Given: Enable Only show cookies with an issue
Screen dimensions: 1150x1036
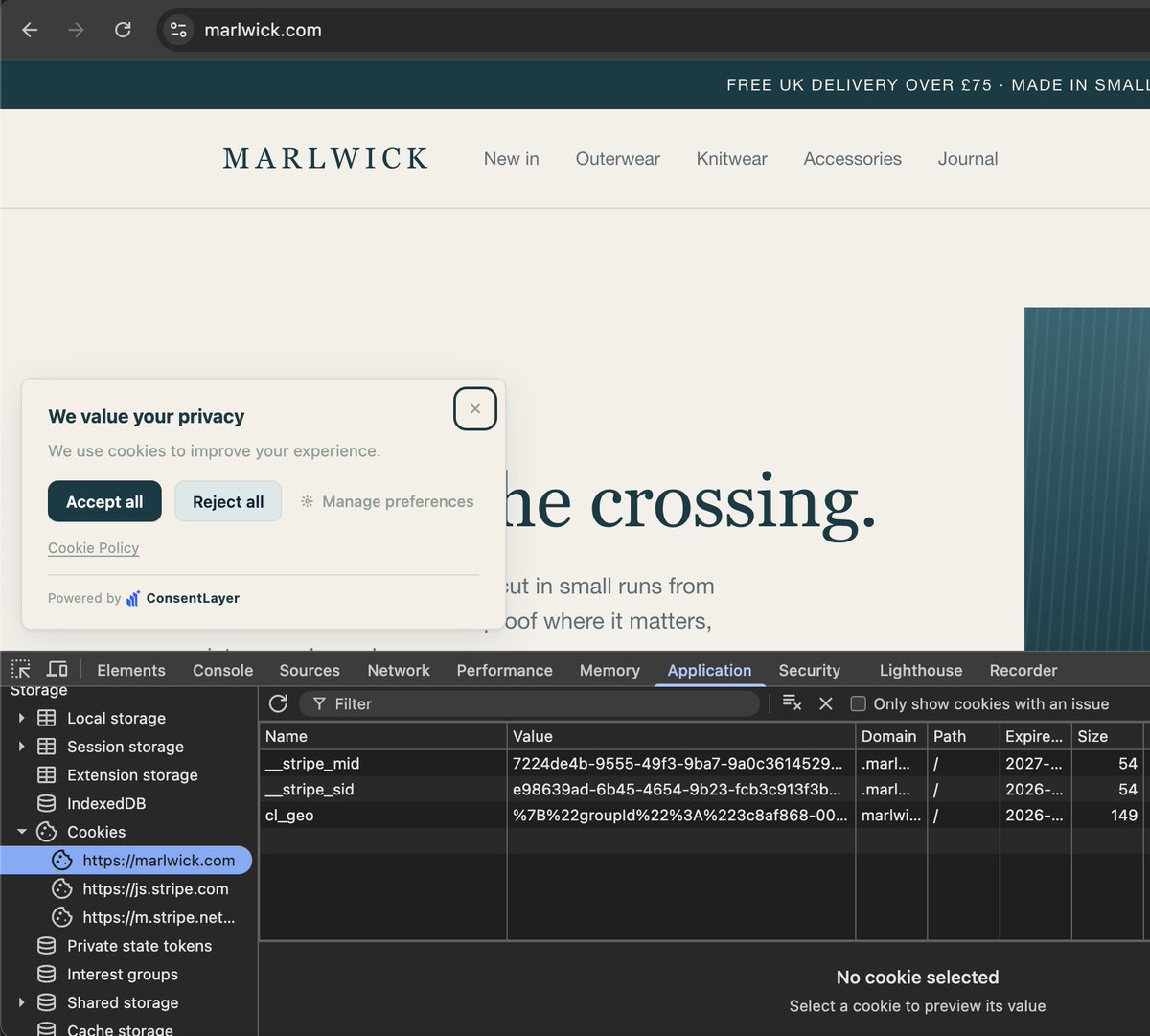Looking at the screenshot, I should coord(859,703).
